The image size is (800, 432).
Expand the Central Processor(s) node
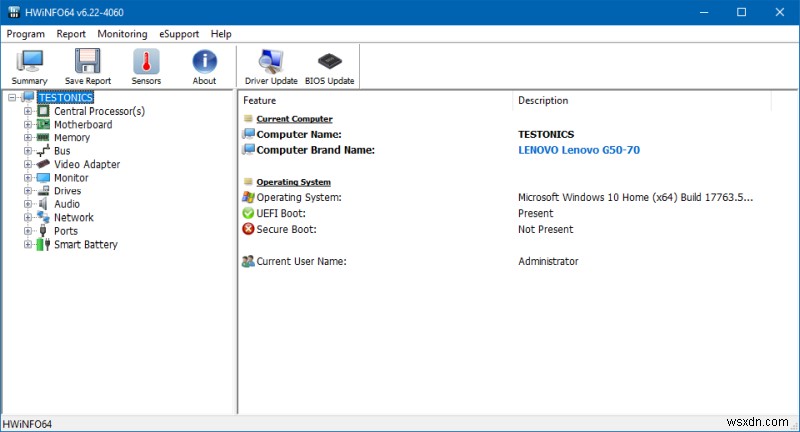click(x=28, y=111)
